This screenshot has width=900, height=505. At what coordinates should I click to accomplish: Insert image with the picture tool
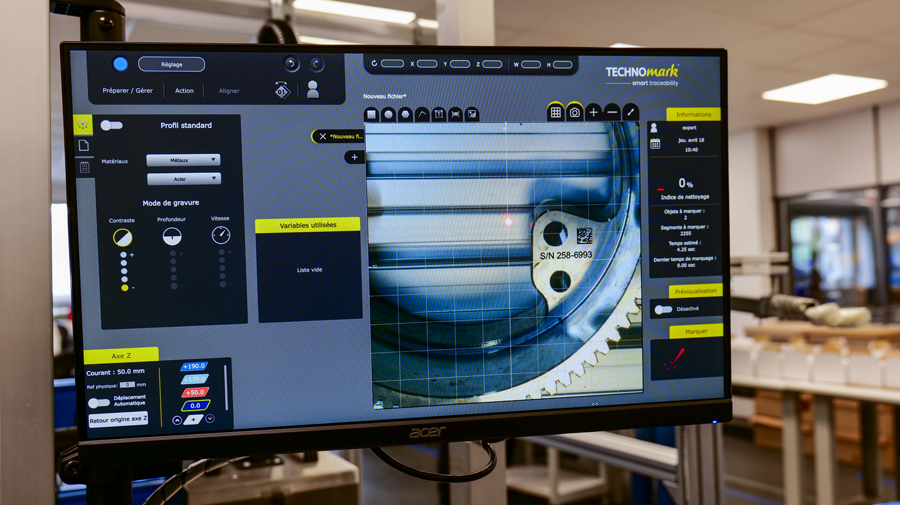pyautogui.click(x=472, y=115)
